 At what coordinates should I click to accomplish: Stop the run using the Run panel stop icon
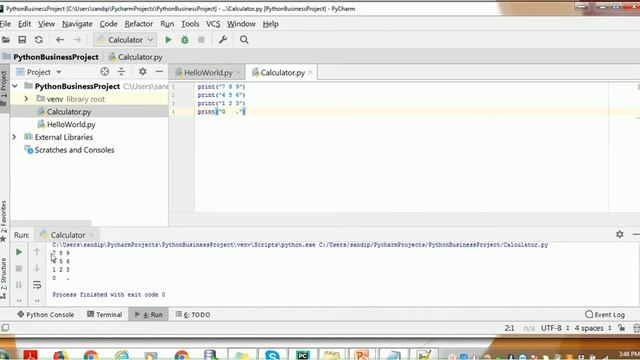(19, 269)
